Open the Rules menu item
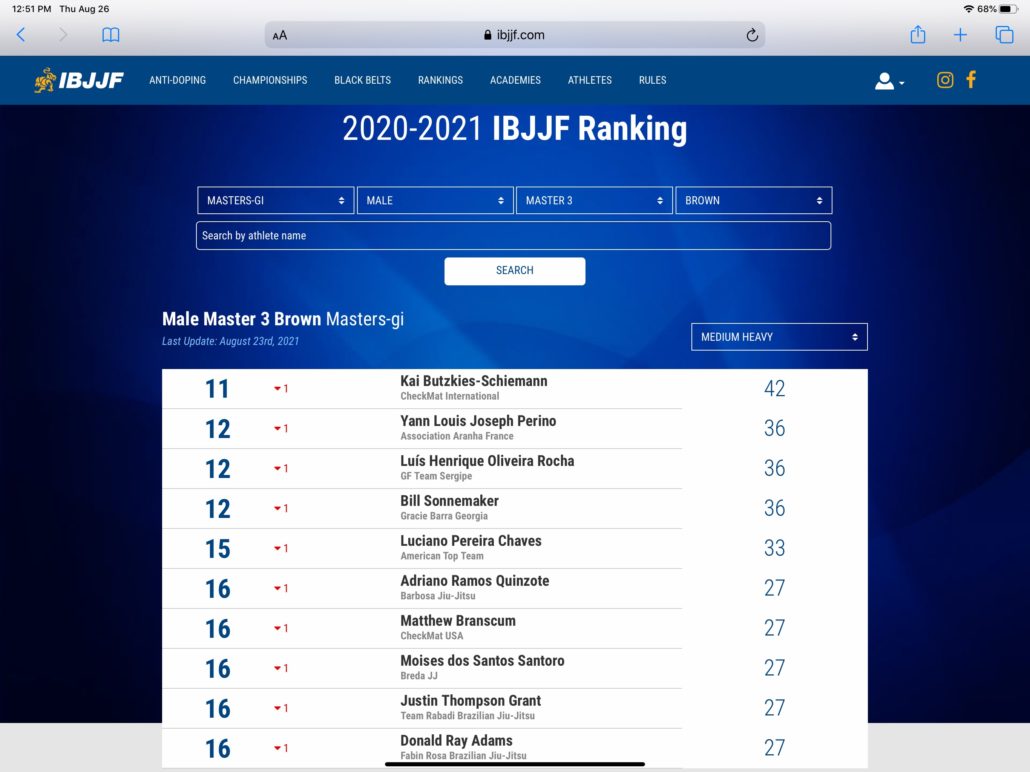 tap(652, 80)
